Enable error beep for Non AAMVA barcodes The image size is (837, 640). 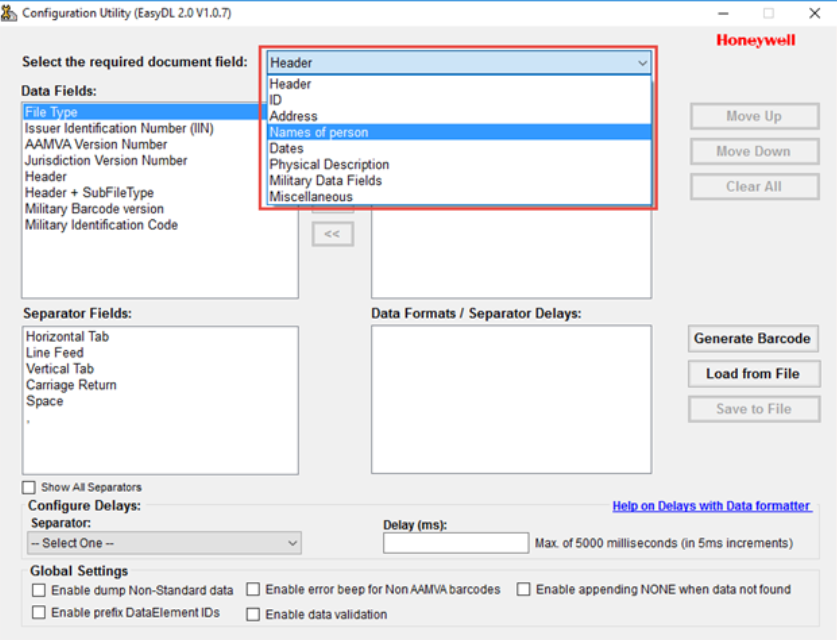253,589
